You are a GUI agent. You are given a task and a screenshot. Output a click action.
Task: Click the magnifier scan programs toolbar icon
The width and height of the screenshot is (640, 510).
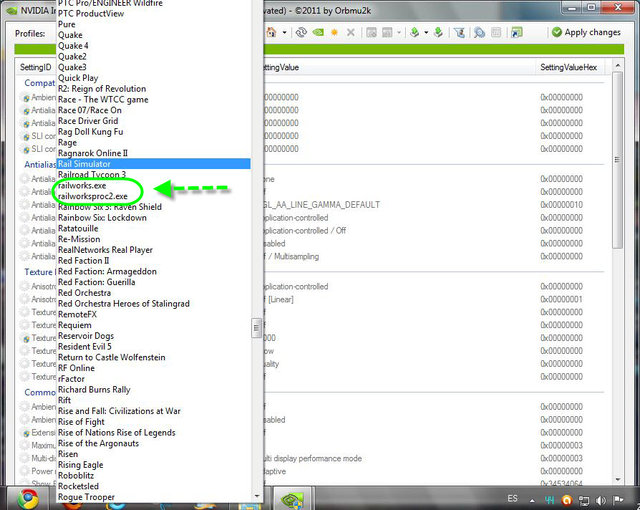point(480,32)
